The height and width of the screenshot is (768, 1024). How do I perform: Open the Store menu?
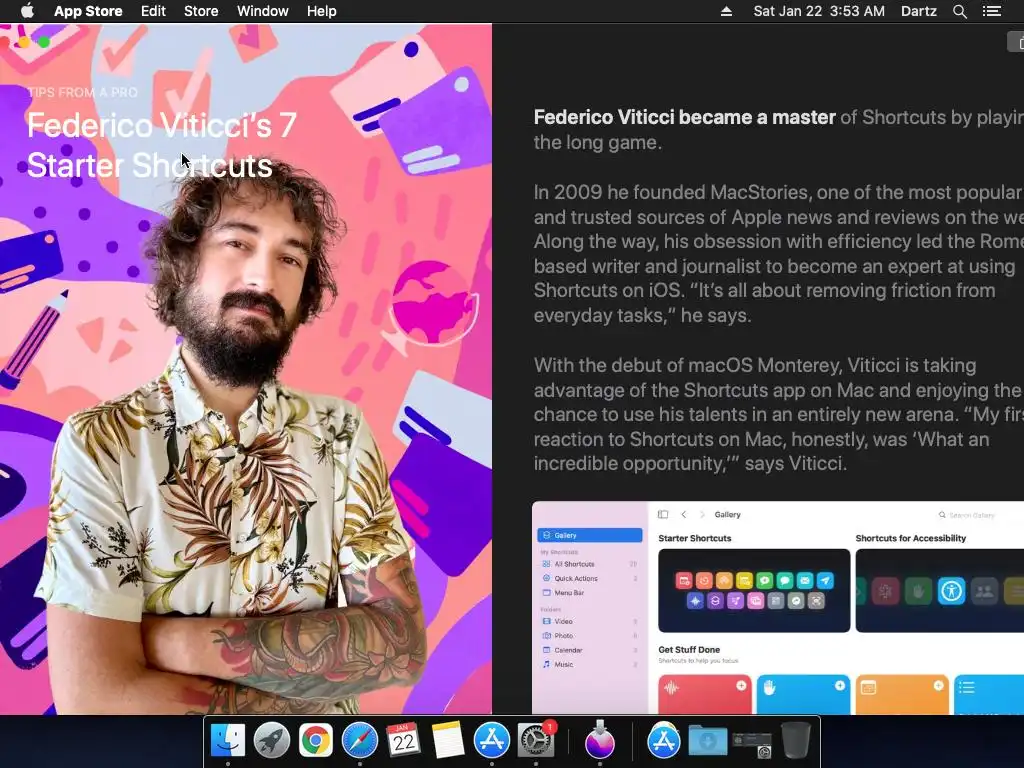point(201,11)
